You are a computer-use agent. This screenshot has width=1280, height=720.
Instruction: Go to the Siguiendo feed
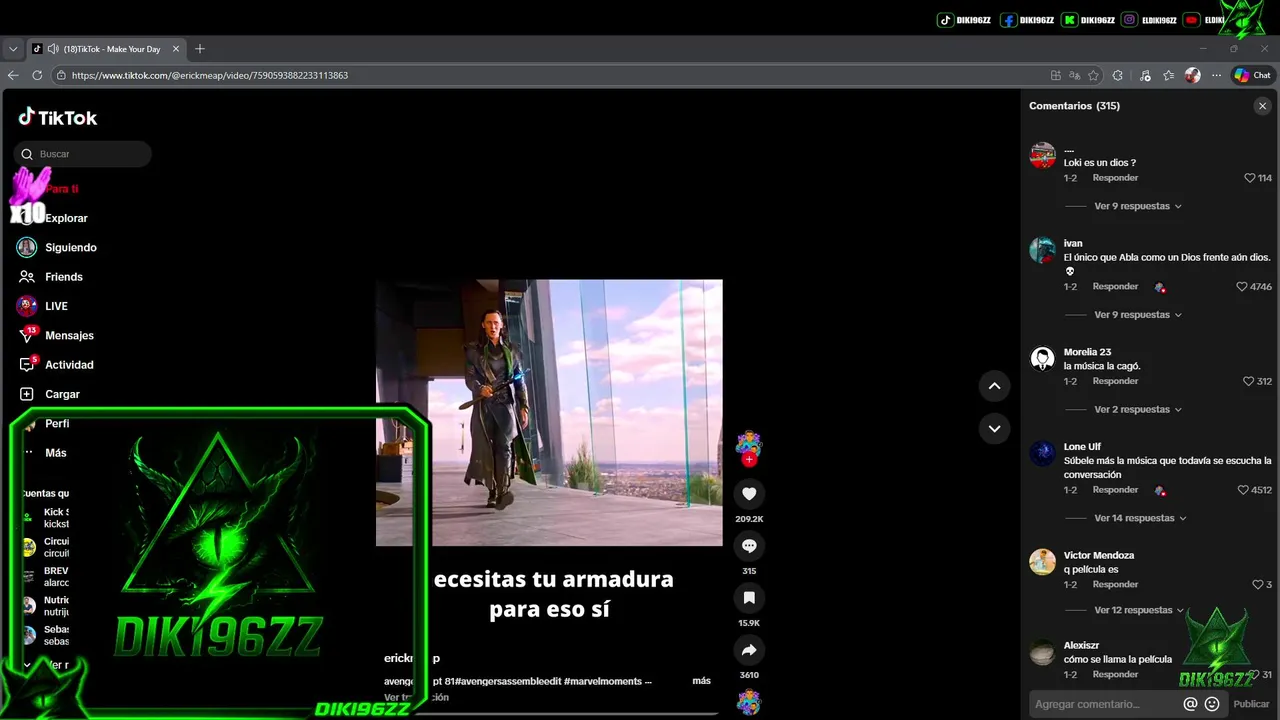pyautogui.click(x=56, y=247)
